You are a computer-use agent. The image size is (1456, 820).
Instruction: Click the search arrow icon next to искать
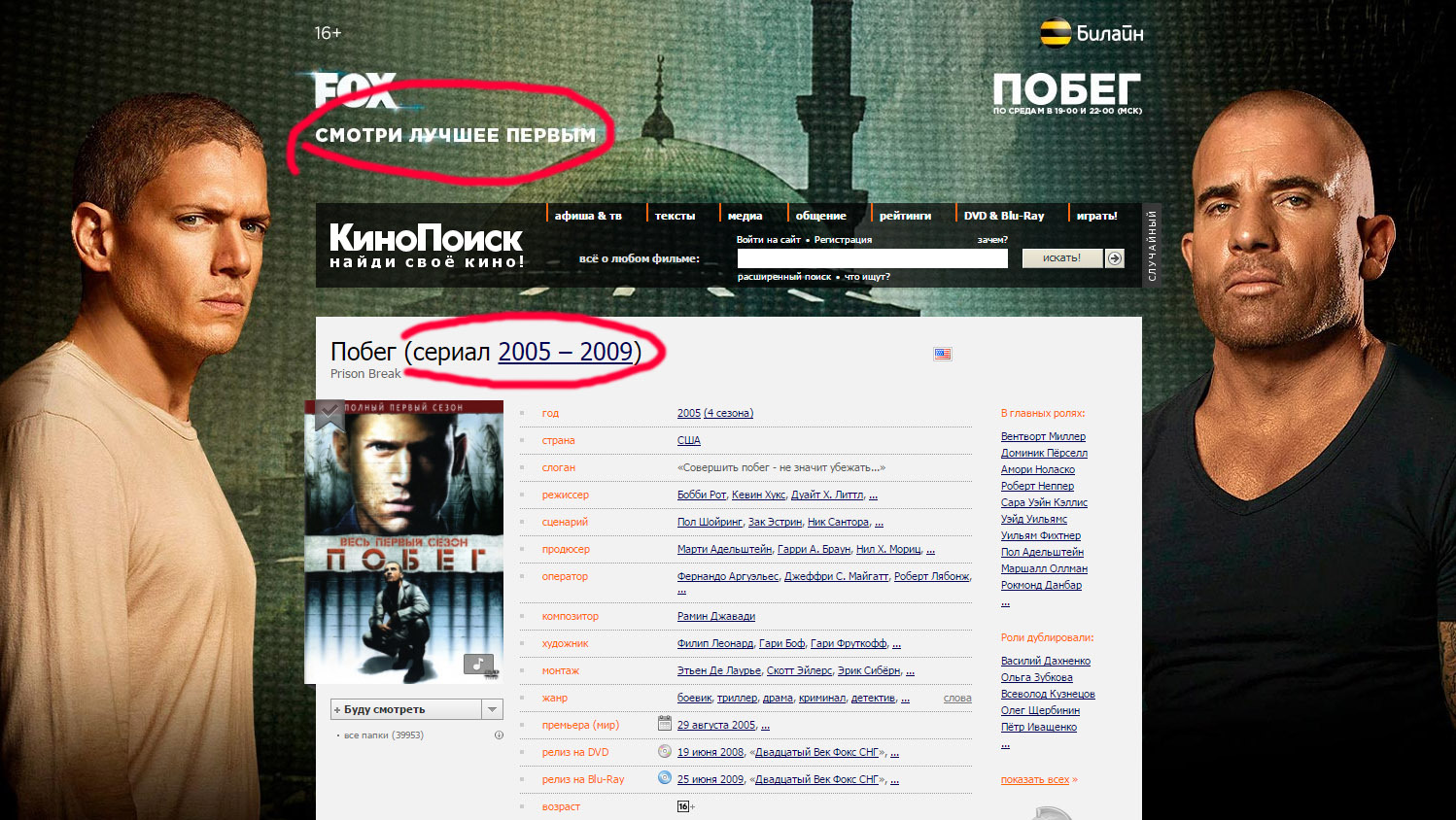(x=1115, y=257)
